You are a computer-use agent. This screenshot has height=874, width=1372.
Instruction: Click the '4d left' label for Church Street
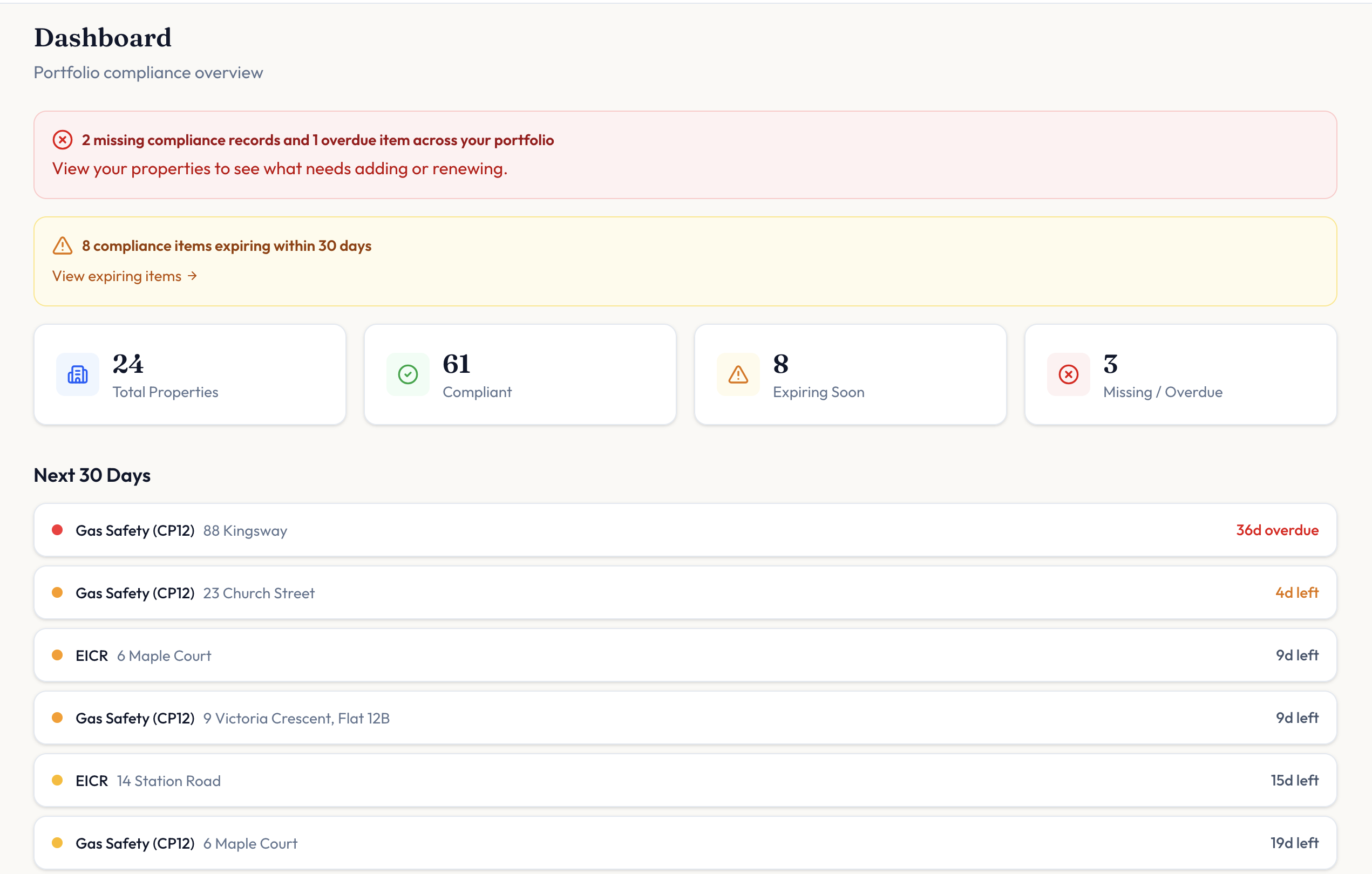[1296, 593]
